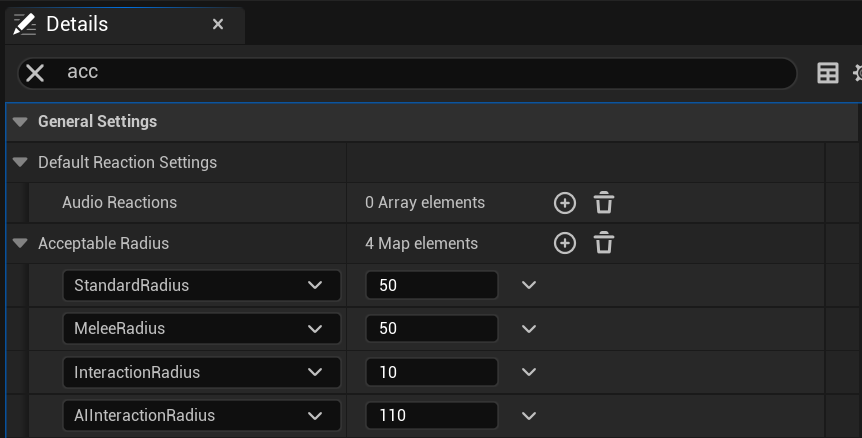Image resolution: width=862 pixels, height=438 pixels.
Task: Edit the AIInteractionRadius value of 110
Action: [x=431, y=415]
